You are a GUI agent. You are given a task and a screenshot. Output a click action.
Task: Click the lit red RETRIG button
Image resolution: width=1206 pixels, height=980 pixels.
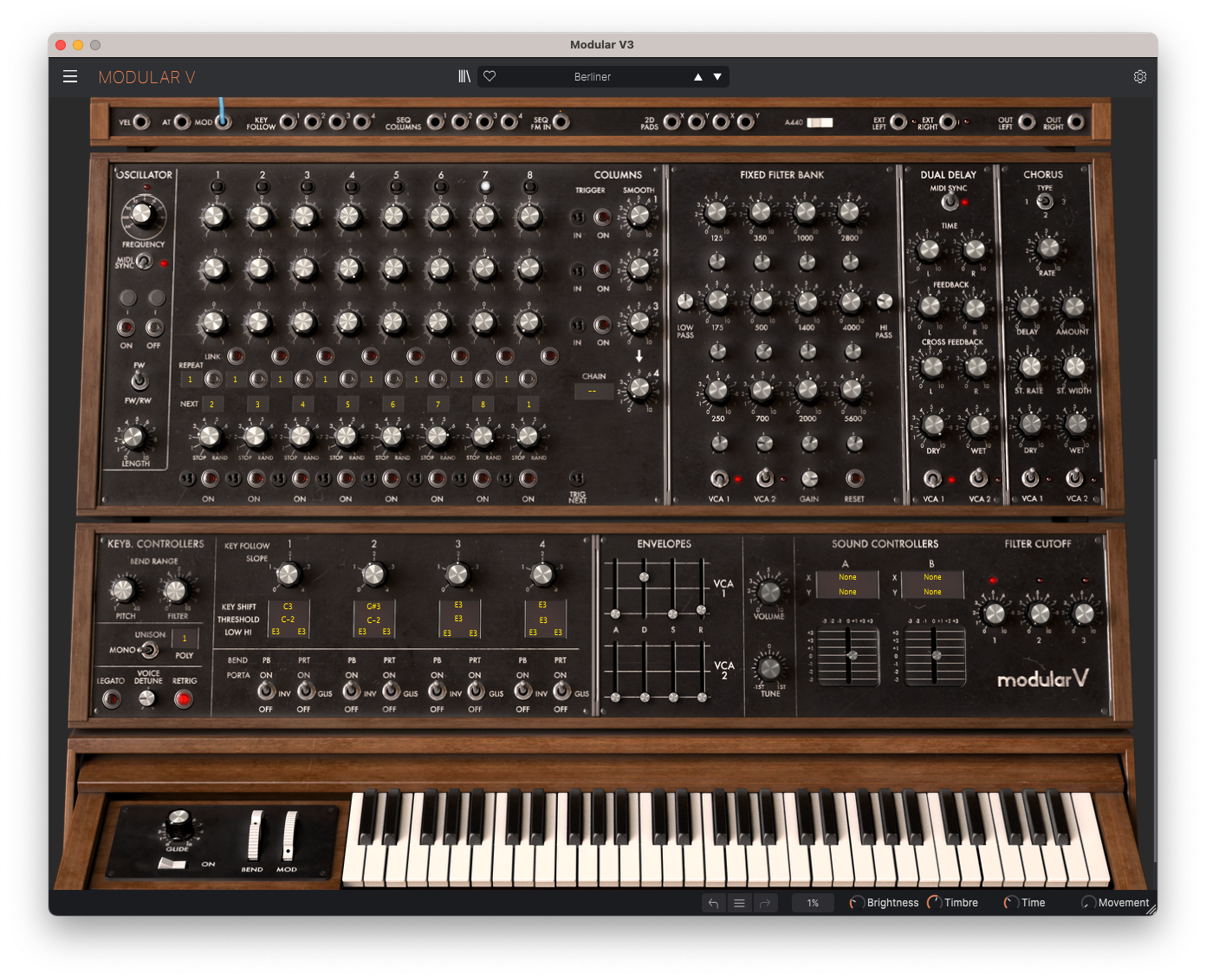183,698
